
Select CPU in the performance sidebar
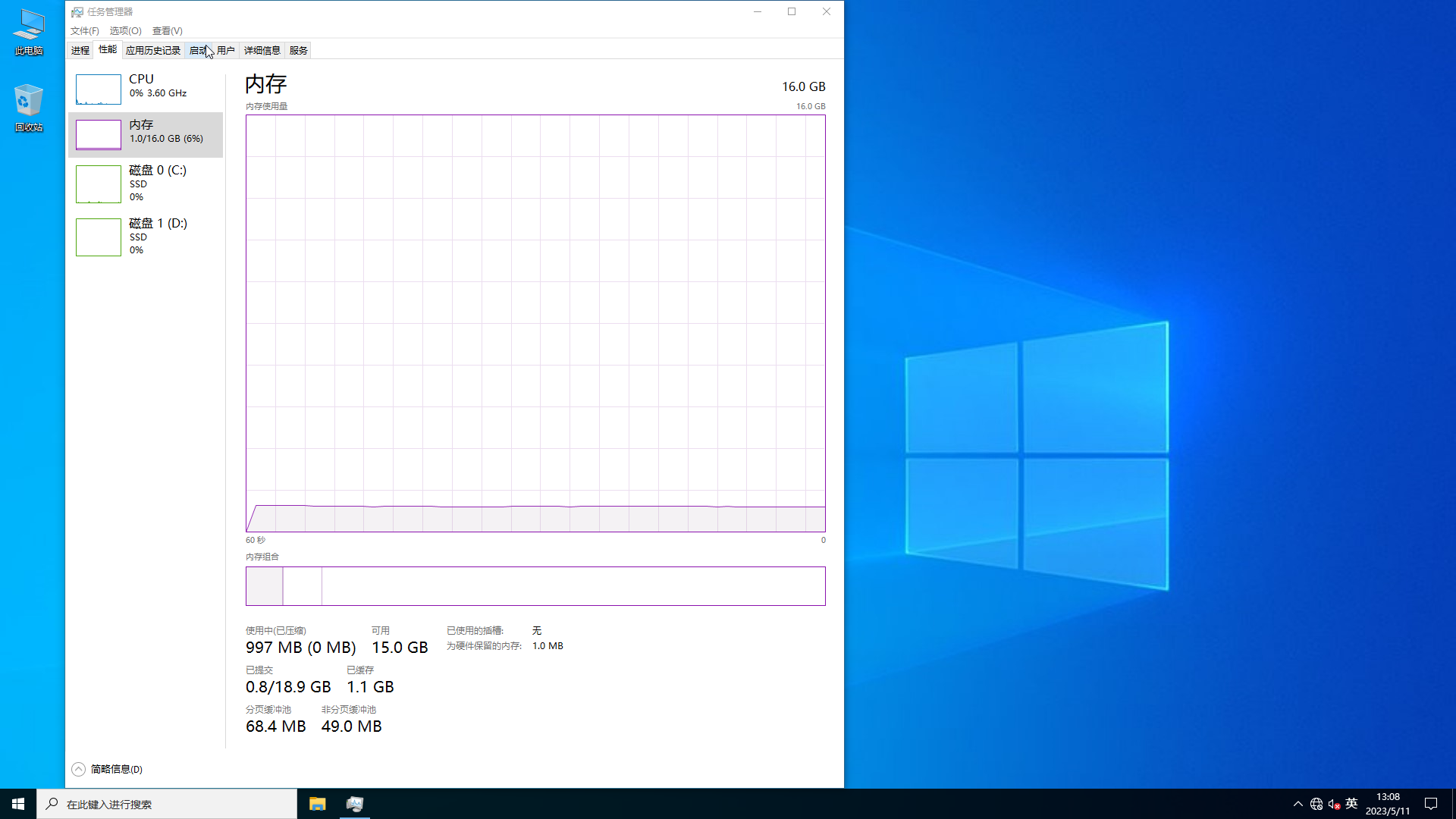pyautogui.click(x=144, y=89)
